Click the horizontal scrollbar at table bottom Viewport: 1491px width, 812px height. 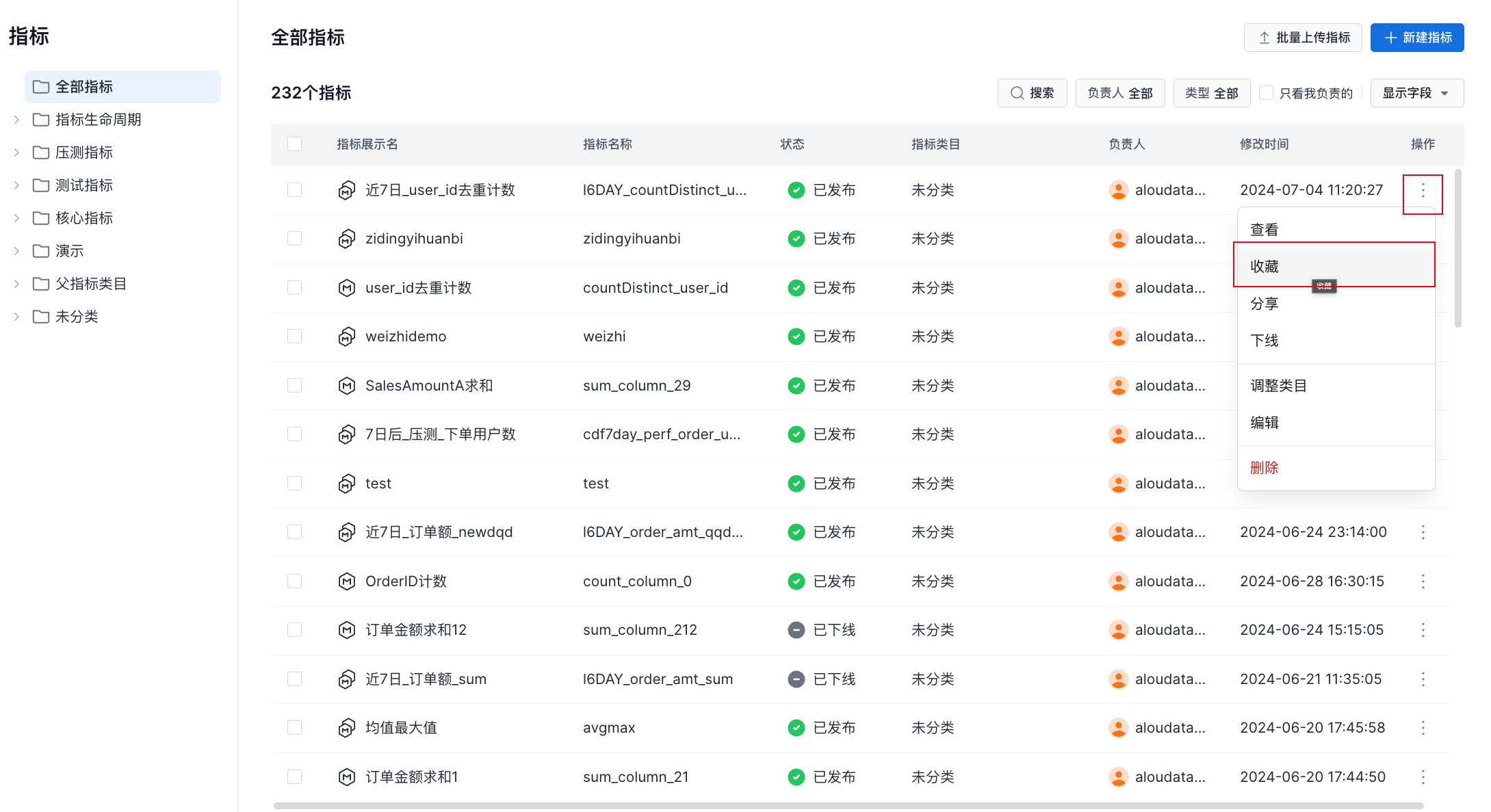tap(848, 806)
